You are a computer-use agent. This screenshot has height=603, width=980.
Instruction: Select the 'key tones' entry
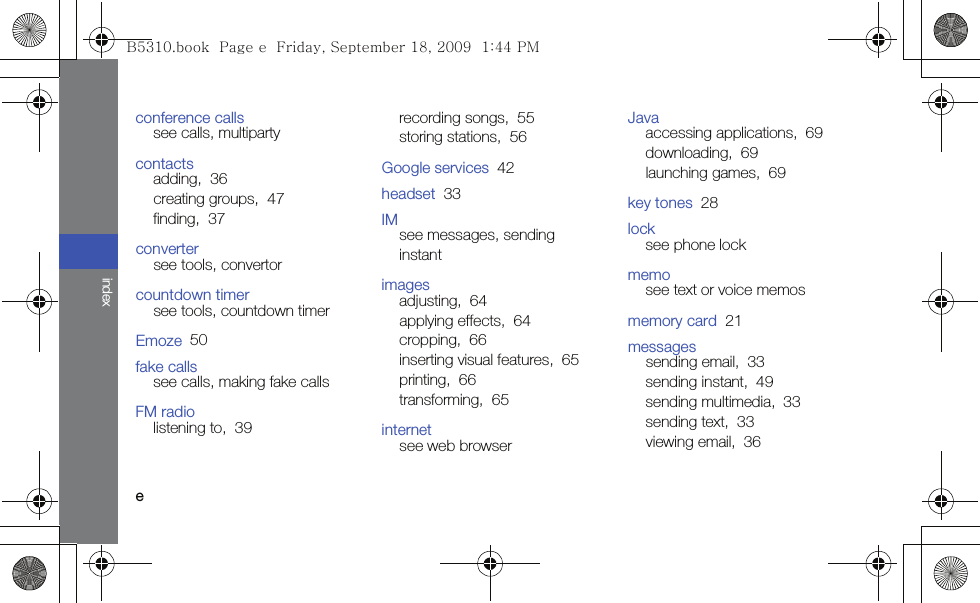(660, 202)
